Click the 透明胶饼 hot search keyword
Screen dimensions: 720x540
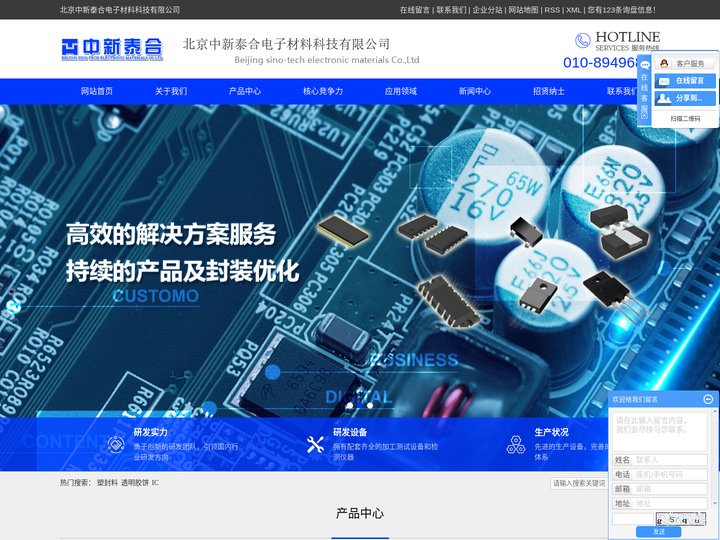tap(135, 483)
